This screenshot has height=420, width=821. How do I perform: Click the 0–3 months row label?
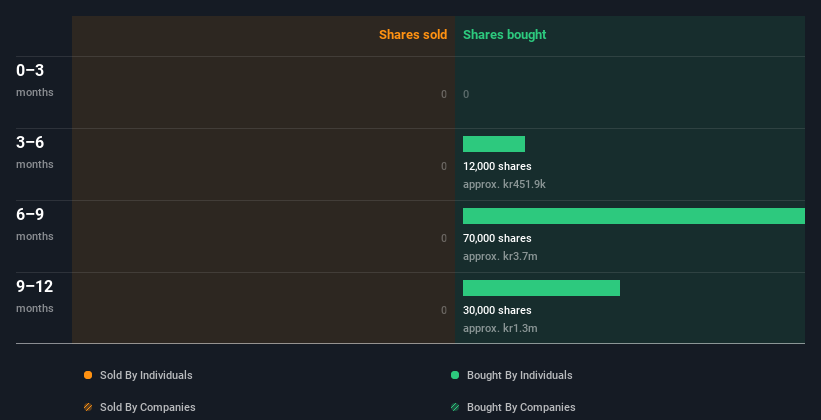35,80
